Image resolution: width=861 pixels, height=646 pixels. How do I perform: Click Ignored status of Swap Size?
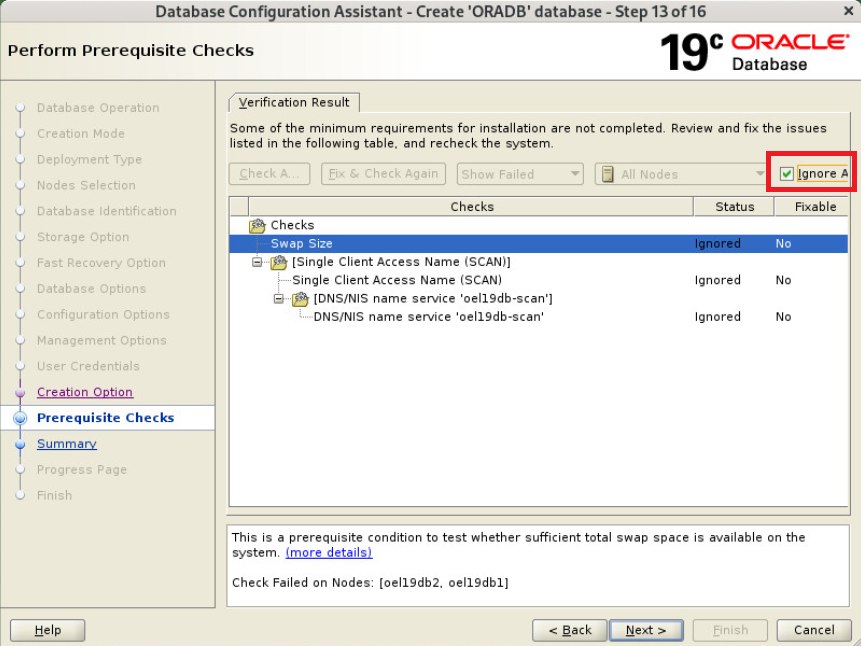point(717,244)
